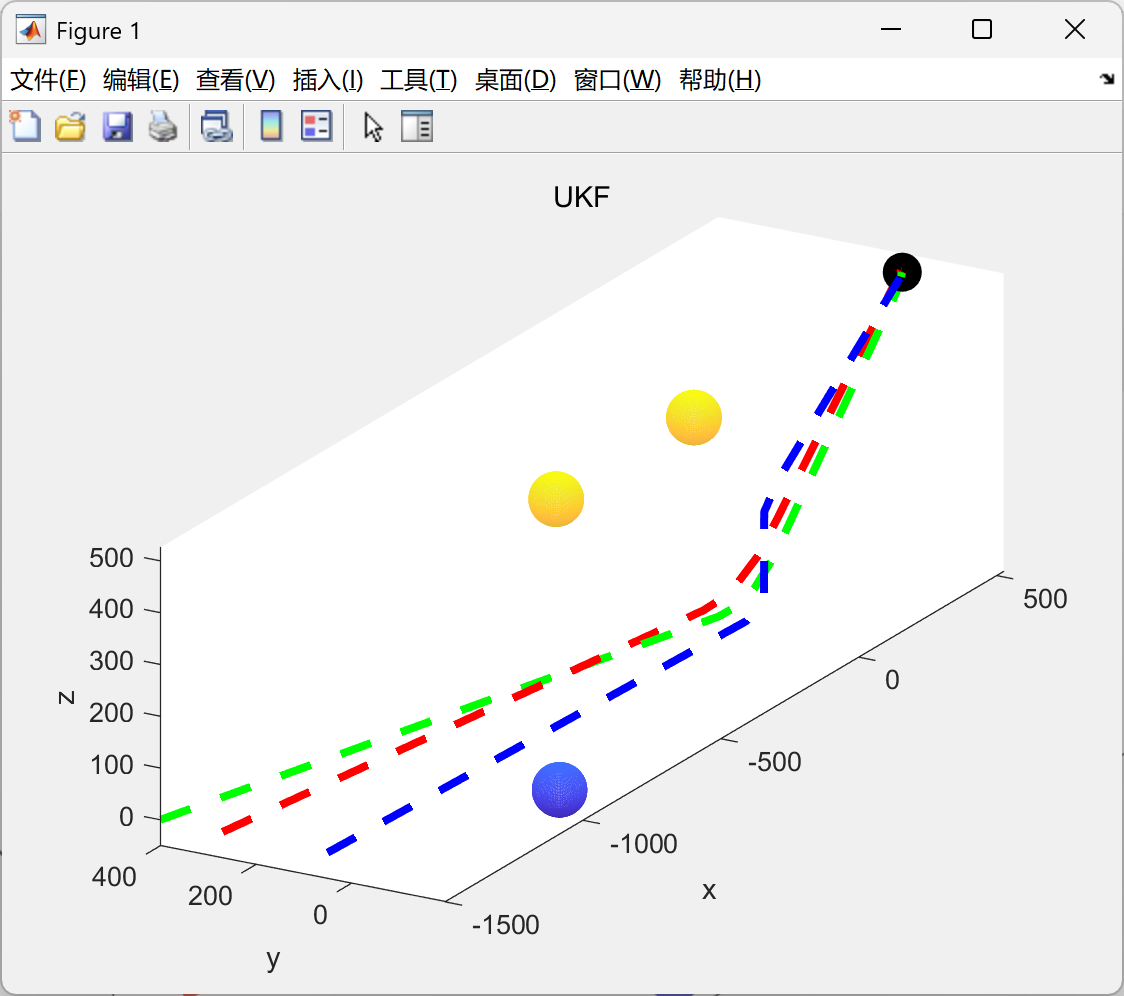Screen dimensions: 1124x996
Task: Click the y-axis tick label 400
Action: click(114, 877)
